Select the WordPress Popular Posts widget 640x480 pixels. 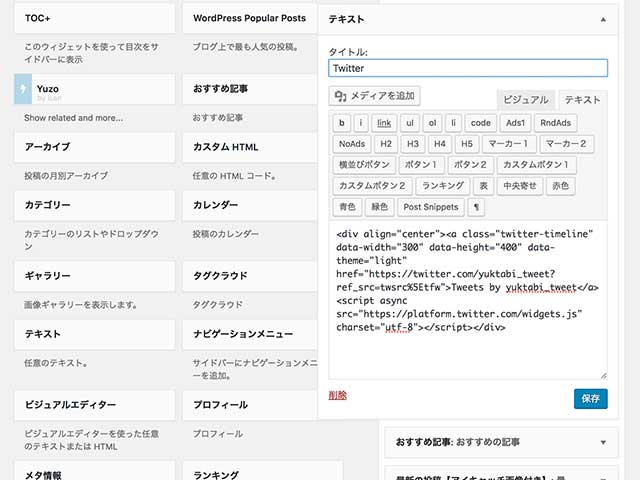pos(250,18)
